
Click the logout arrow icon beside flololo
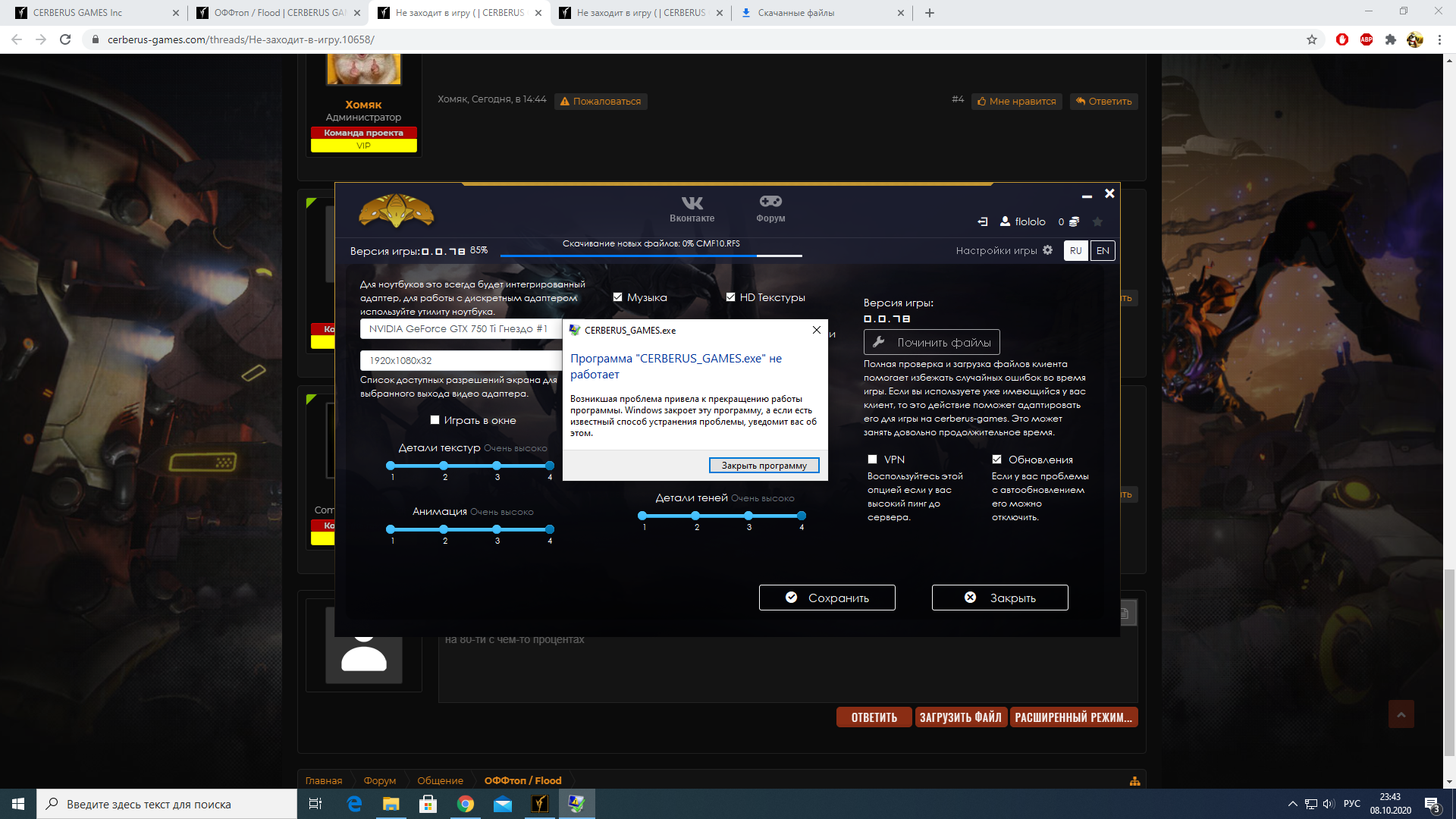click(983, 221)
